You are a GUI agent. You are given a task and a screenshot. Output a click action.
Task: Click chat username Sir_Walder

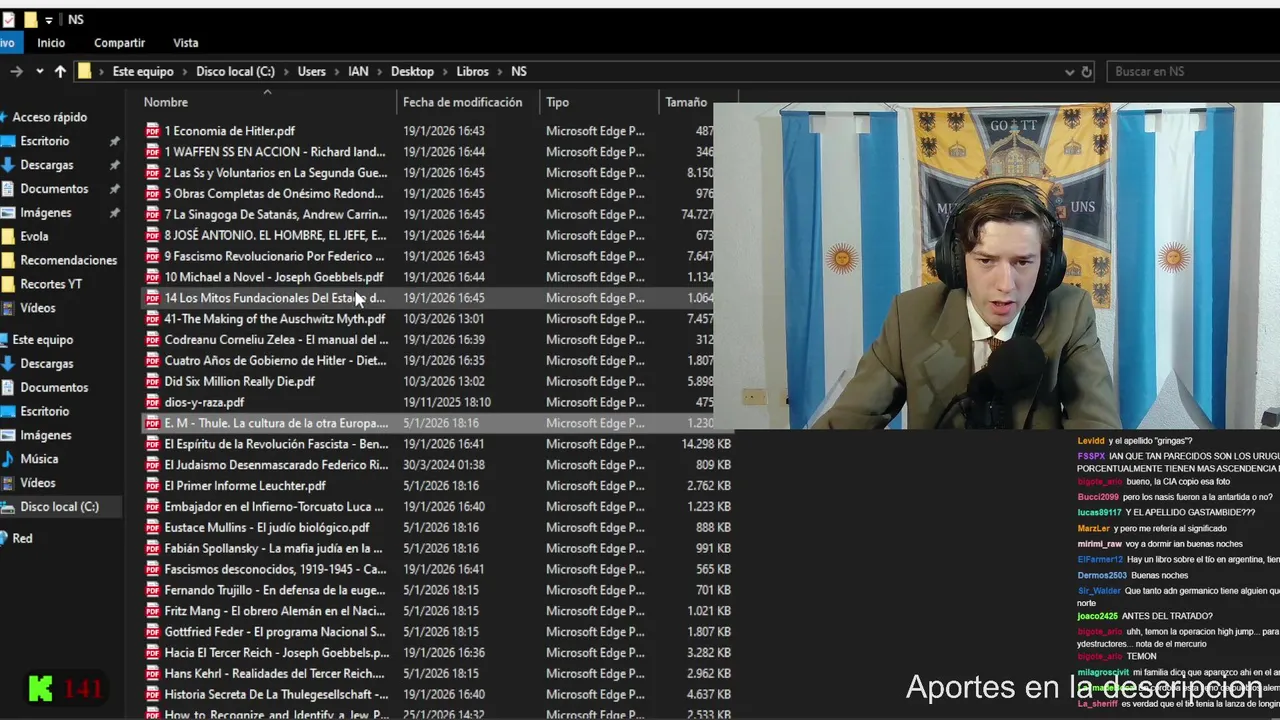1099,591
